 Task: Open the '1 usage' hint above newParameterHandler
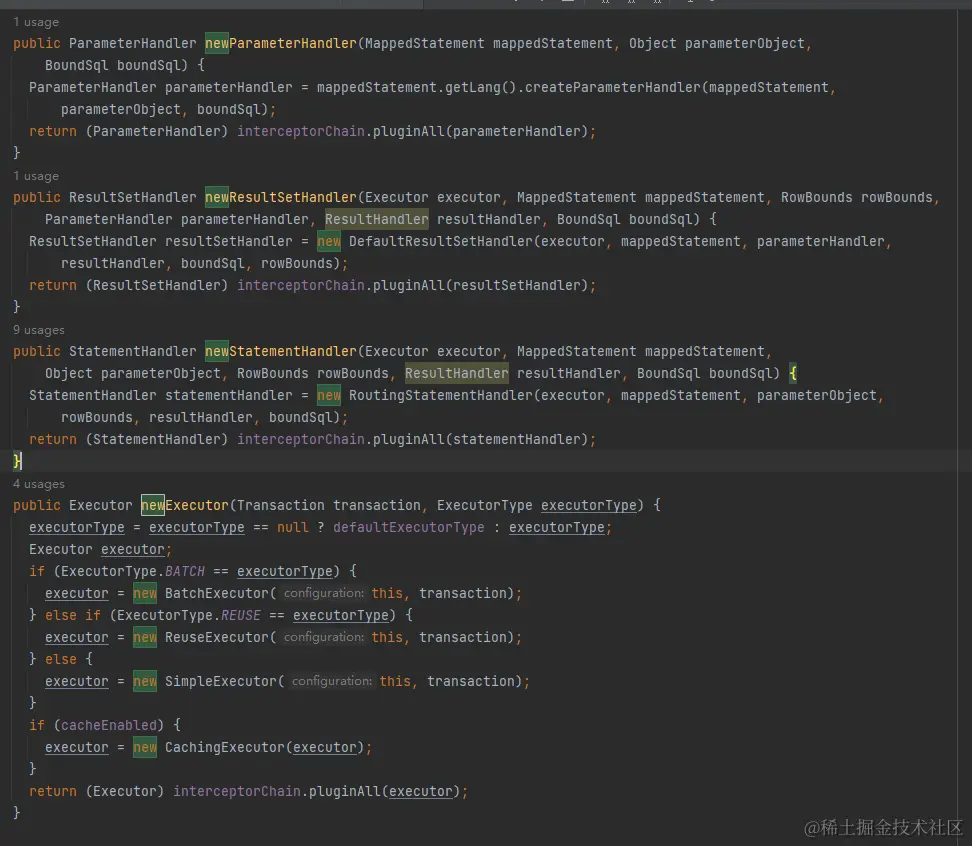[x=36, y=22]
